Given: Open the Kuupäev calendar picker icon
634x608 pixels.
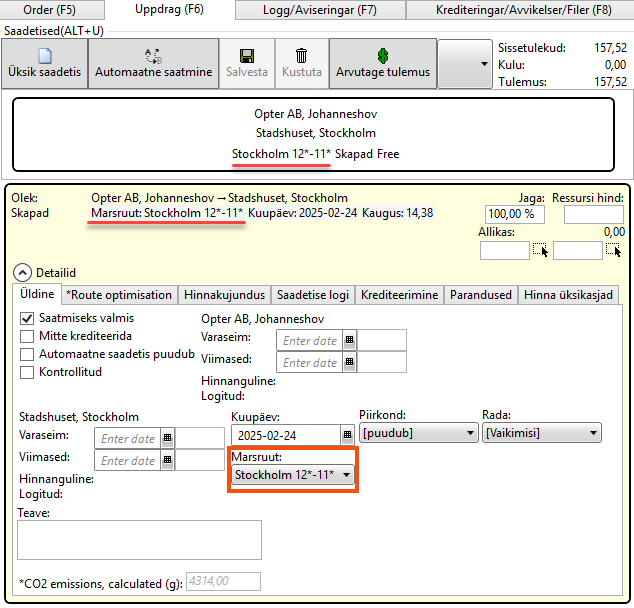Looking at the screenshot, I should [x=348, y=435].
